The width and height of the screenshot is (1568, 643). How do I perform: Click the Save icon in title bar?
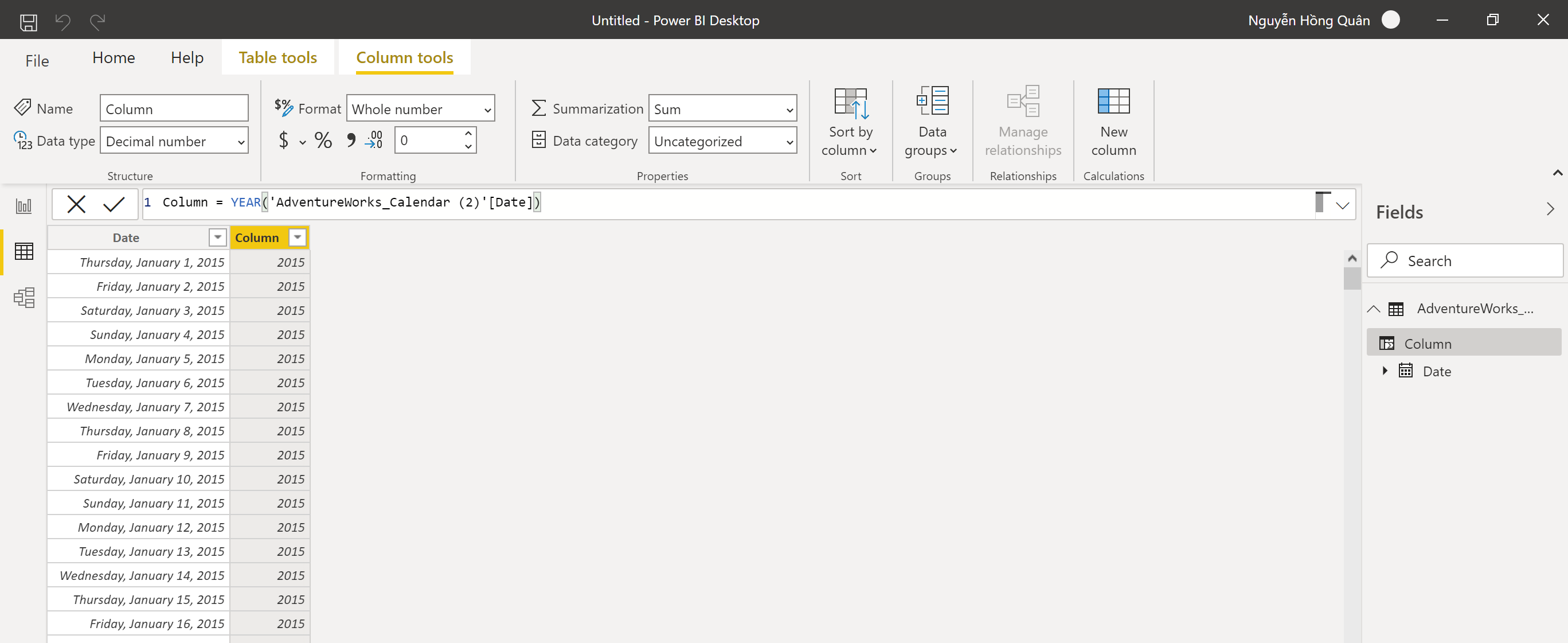click(29, 22)
